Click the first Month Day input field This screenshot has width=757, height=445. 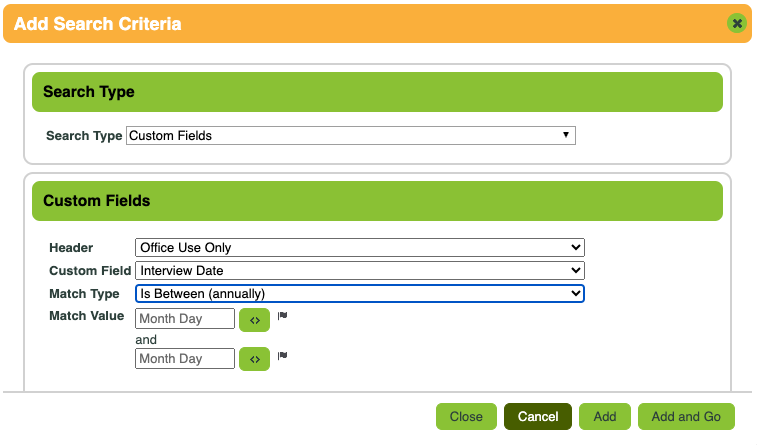point(185,319)
